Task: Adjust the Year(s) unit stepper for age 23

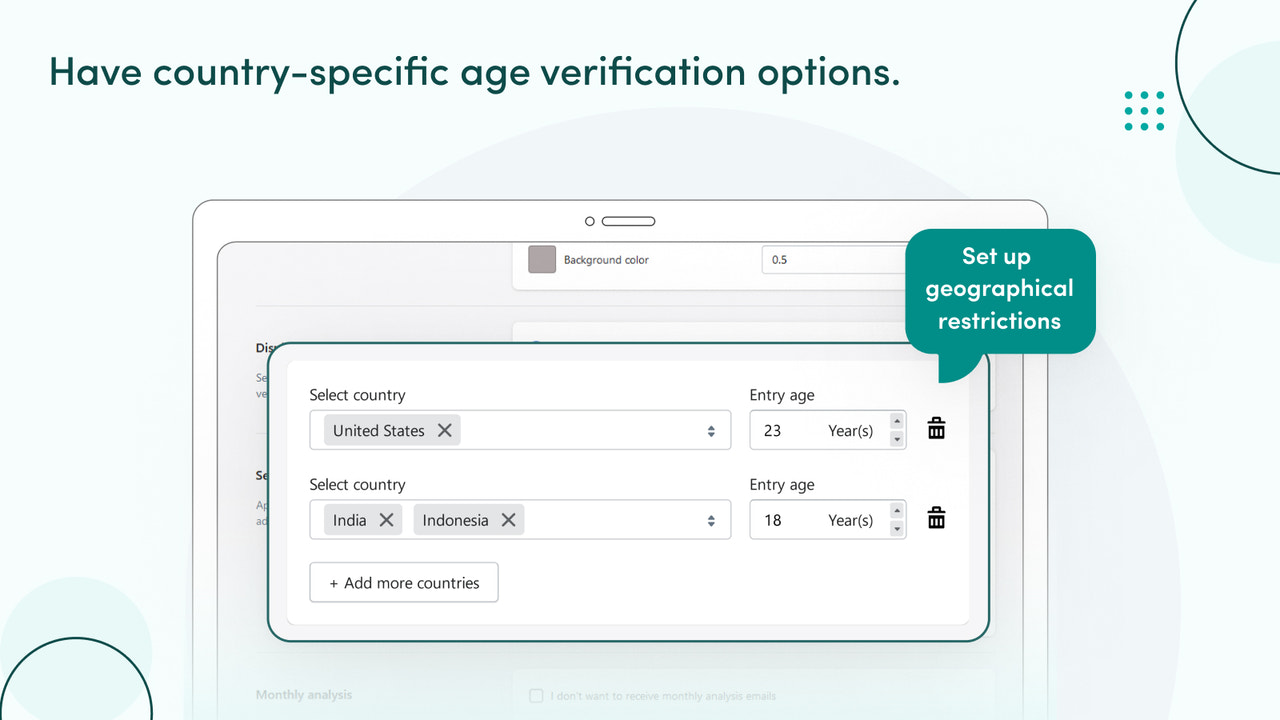Action: click(x=897, y=430)
